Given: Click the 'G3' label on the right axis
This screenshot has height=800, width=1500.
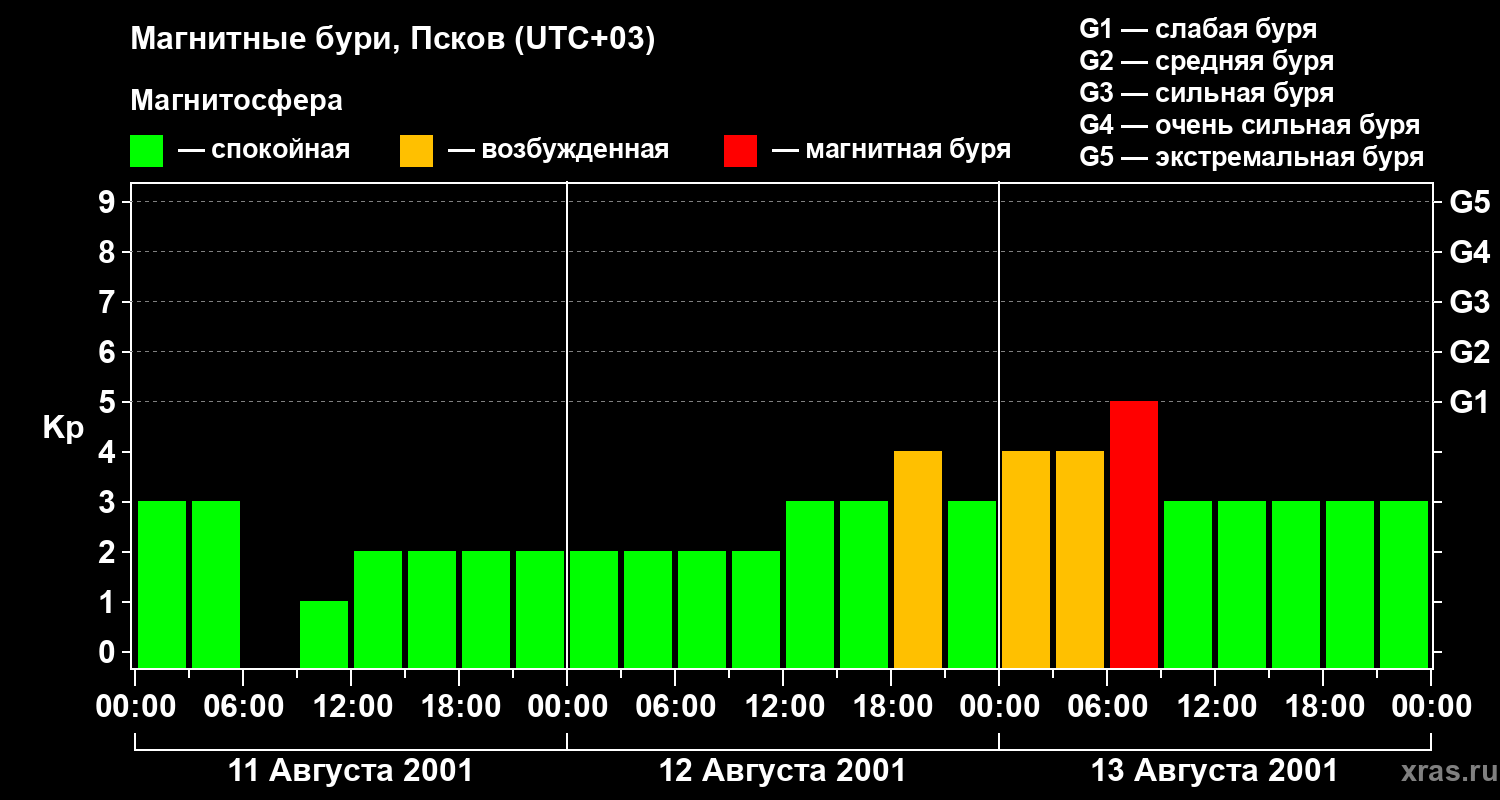Looking at the screenshot, I should [x=1469, y=302].
